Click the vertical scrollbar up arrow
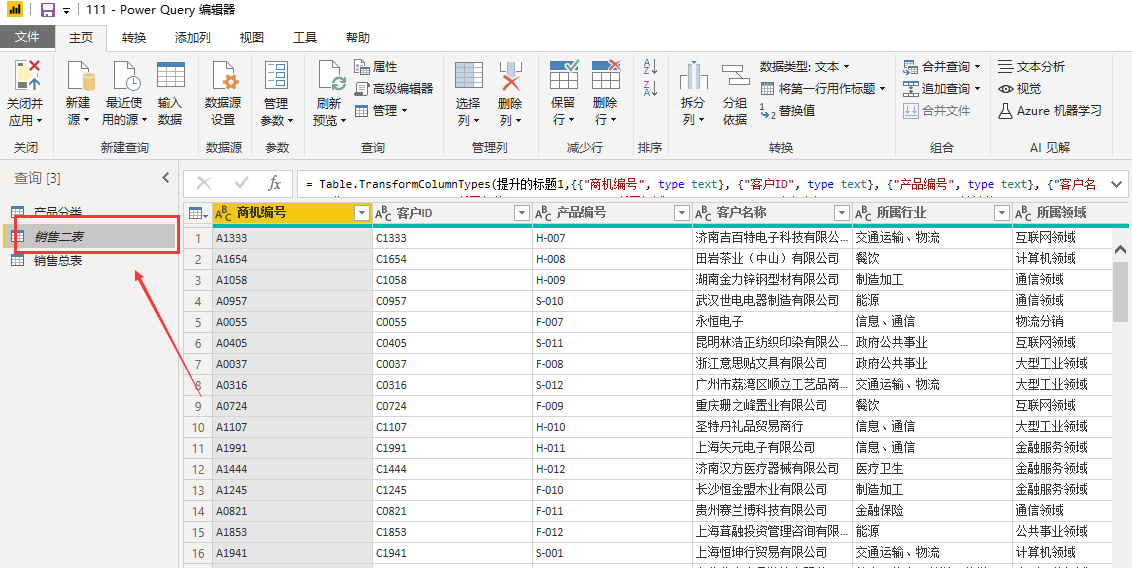This screenshot has width=1132, height=568. pos(1120,249)
